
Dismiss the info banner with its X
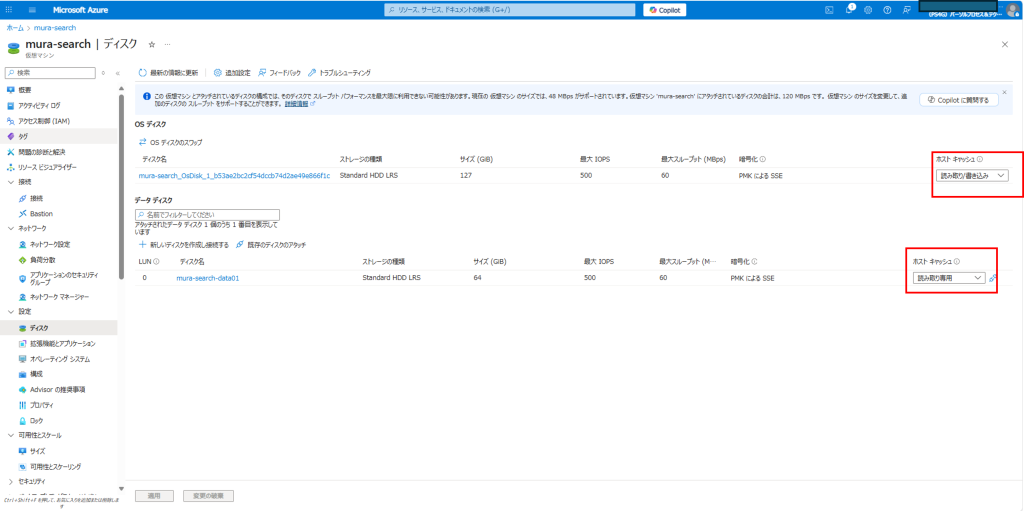[x=1003, y=92]
